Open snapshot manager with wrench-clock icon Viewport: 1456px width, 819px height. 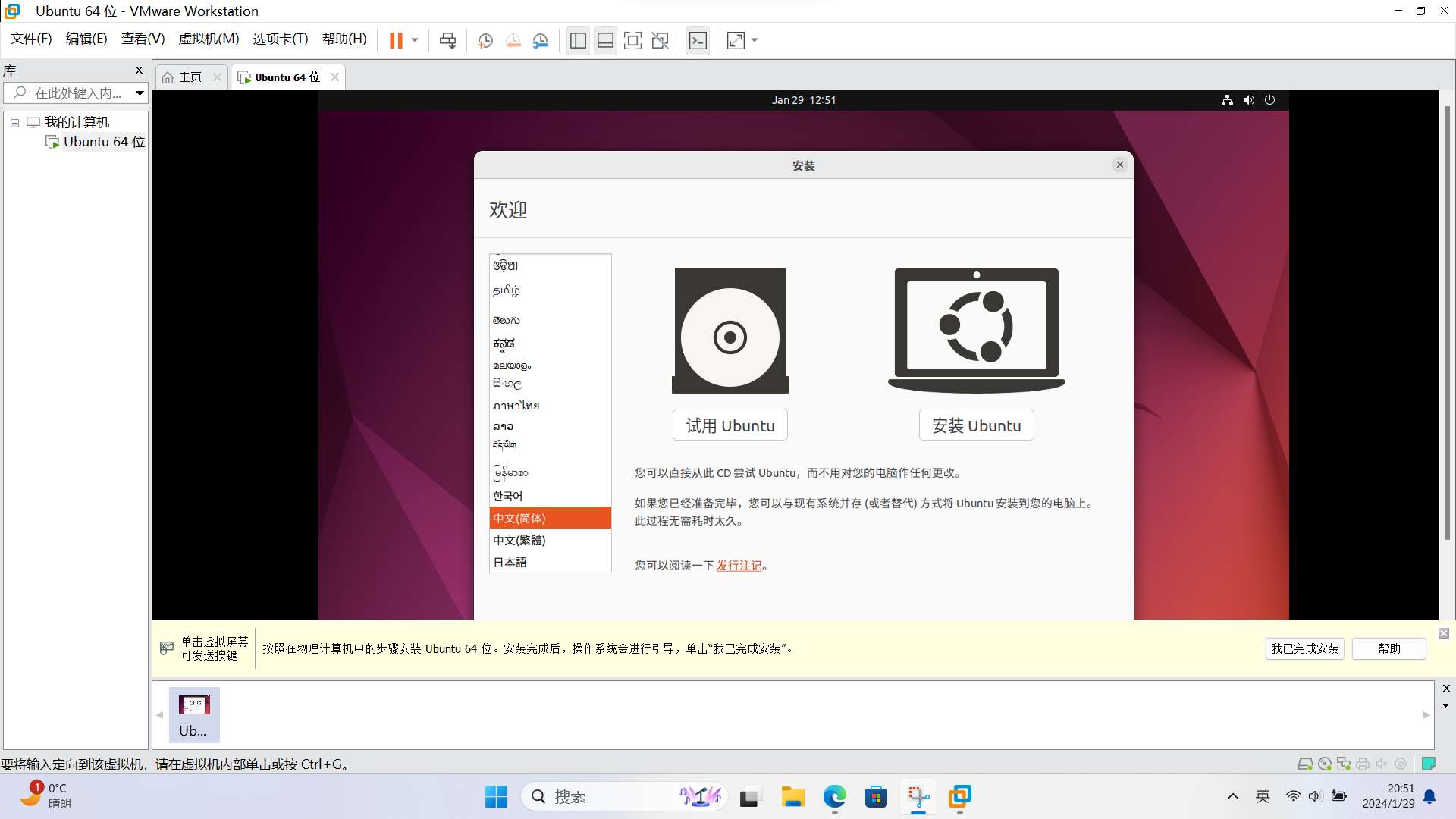point(541,41)
